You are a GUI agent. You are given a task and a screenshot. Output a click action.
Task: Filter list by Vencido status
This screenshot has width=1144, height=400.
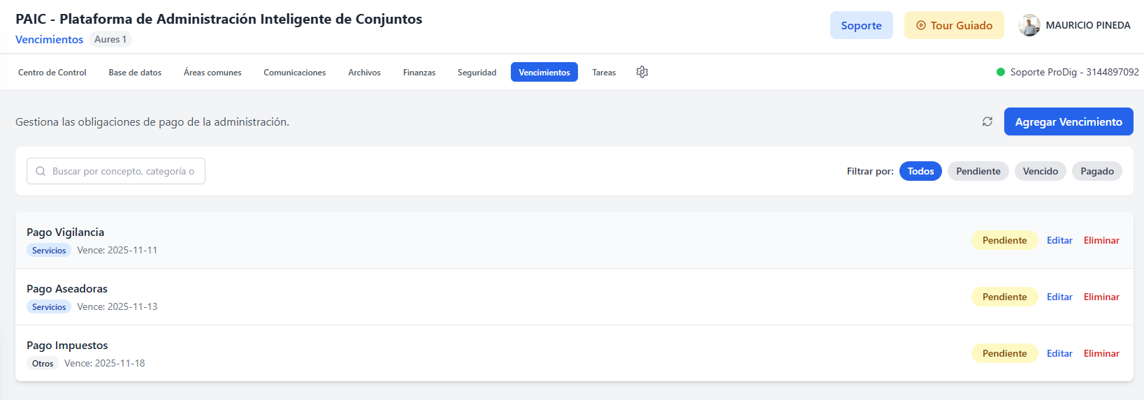pos(1040,172)
